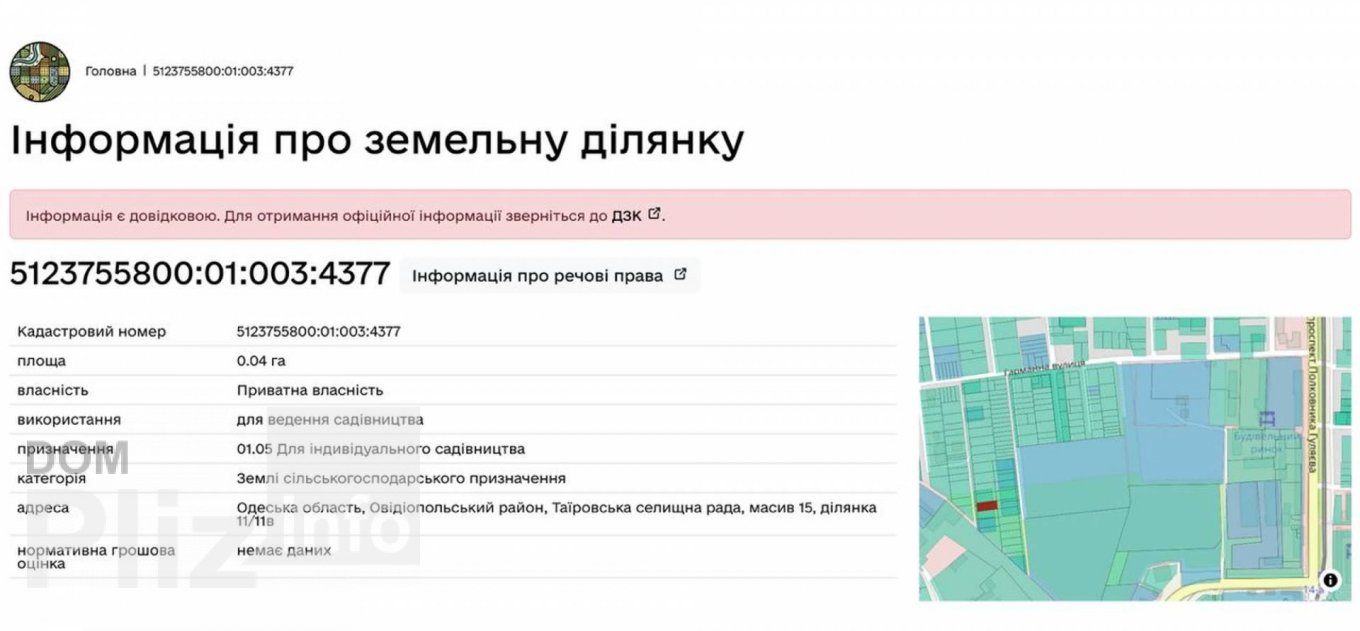Screen dimensions: 1360x631
Task: Open the ДЗК official information link
Action: tap(626, 215)
